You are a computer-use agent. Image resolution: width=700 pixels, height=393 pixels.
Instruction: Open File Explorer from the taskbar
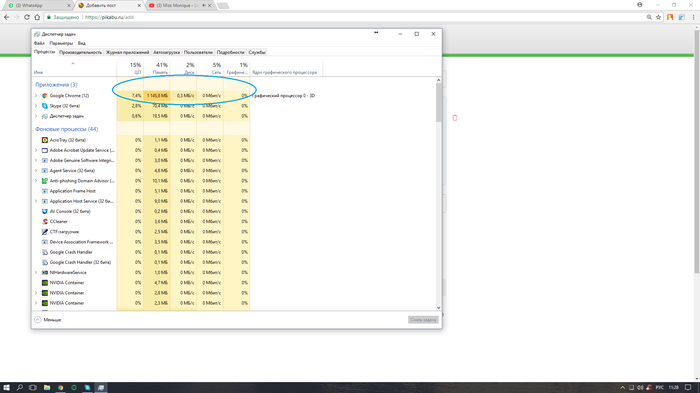click(x=47, y=388)
